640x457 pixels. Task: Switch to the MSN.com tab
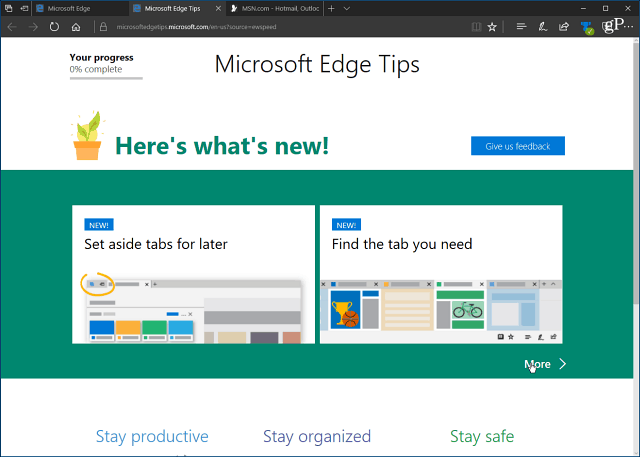(276, 8)
